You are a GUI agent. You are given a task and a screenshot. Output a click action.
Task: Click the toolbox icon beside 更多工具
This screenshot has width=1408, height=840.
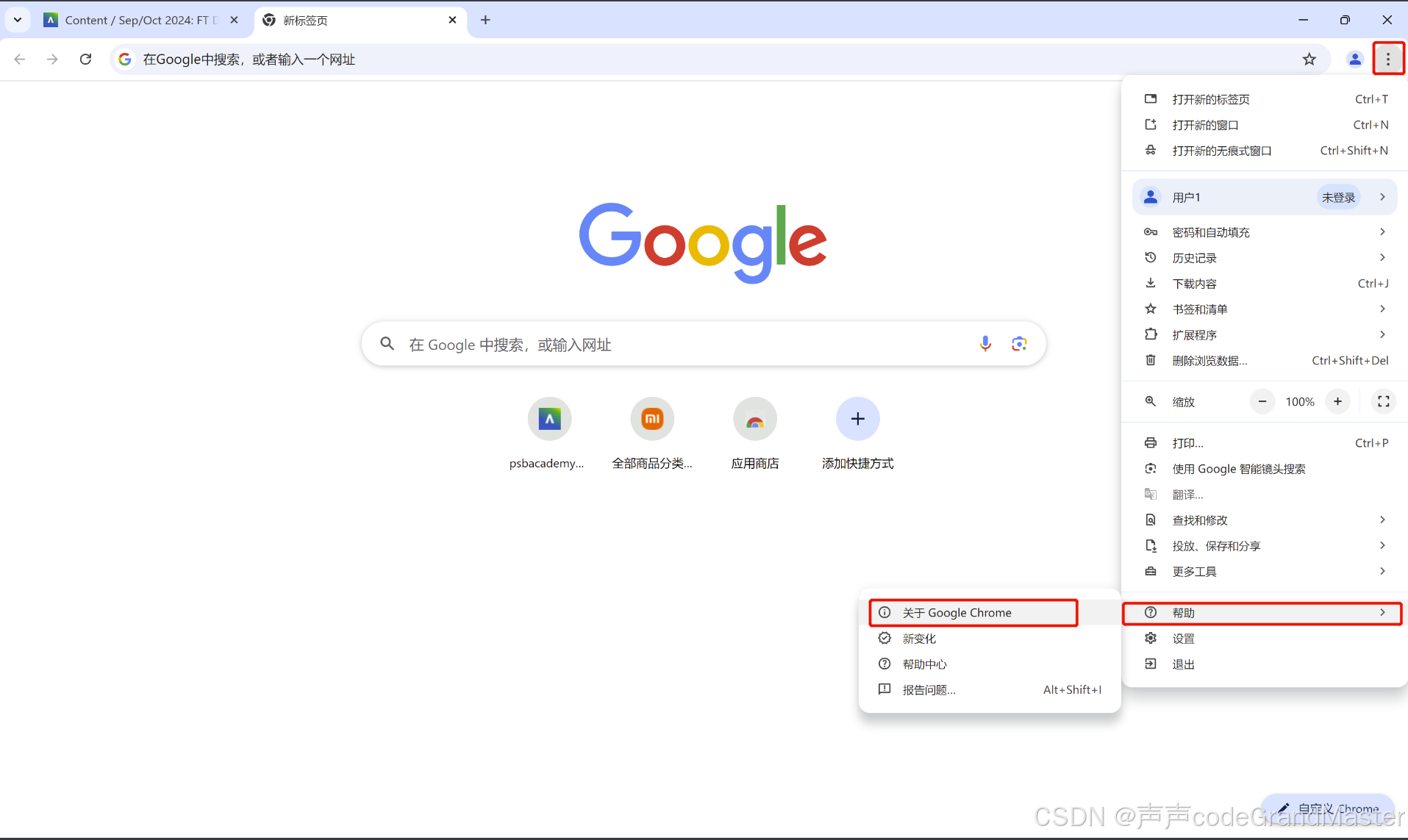pos(1151,572)
